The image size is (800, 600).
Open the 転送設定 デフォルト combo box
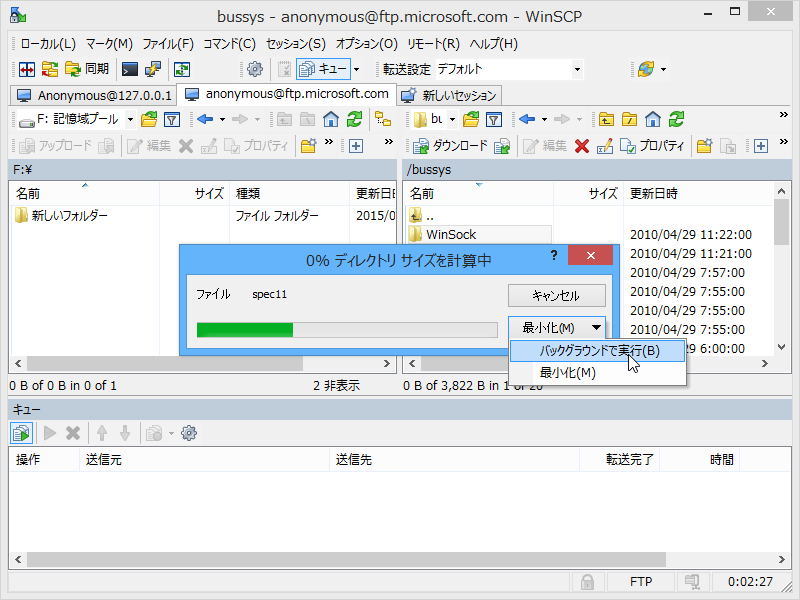(509, 69)
